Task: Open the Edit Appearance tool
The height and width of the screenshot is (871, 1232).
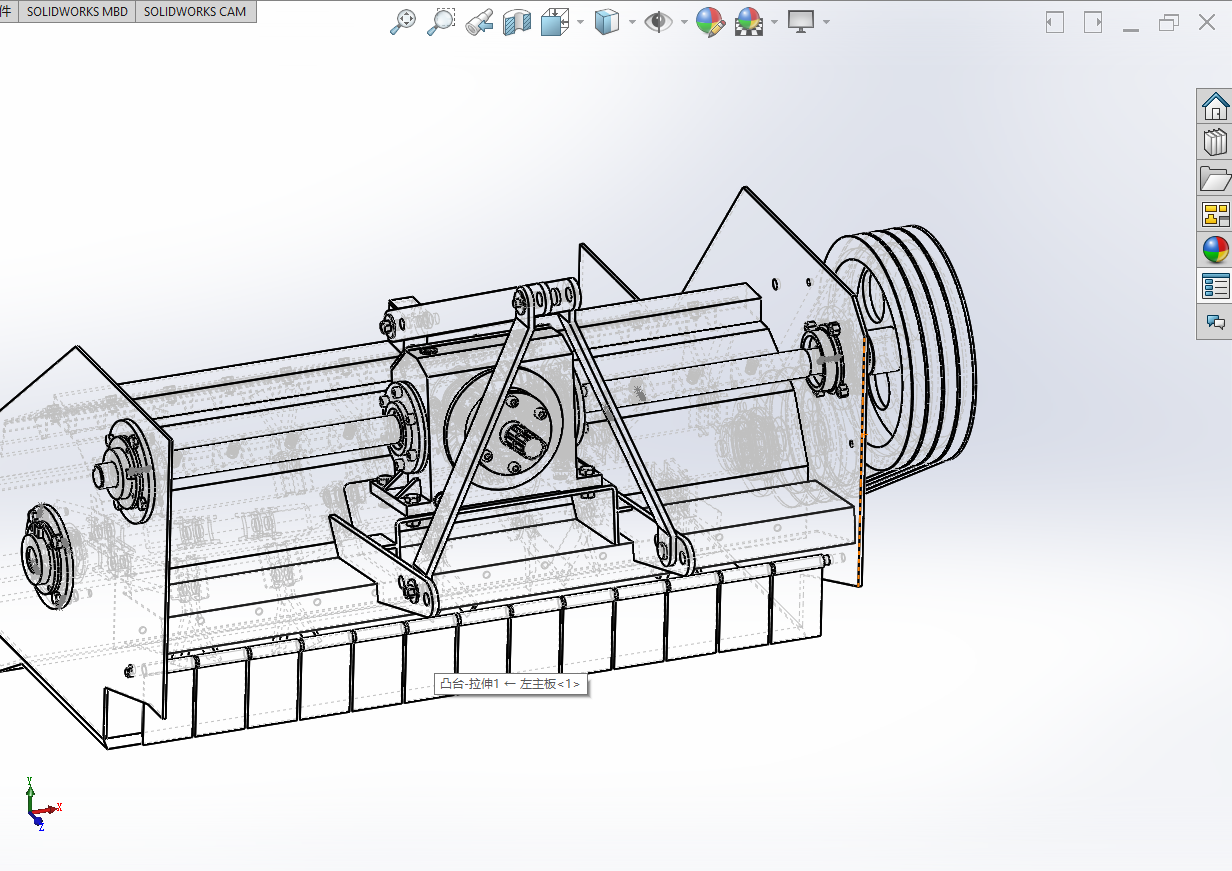Action: (x=709, y=22)
